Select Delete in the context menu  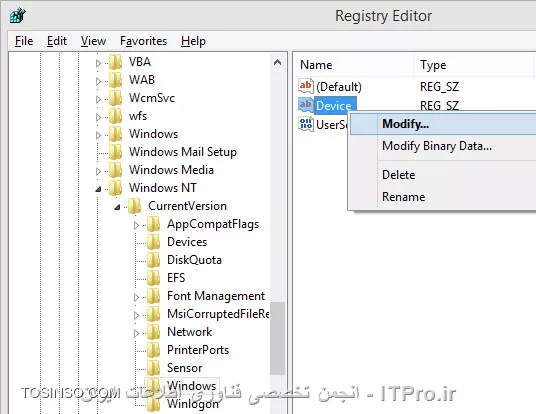coord(443,175)
